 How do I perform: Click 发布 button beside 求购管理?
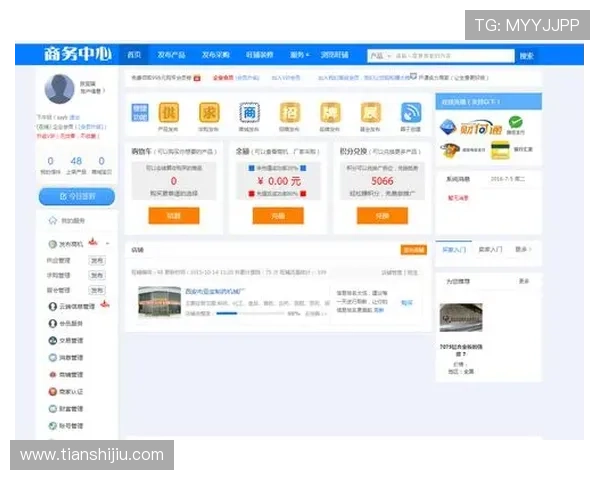coord(97,275)
